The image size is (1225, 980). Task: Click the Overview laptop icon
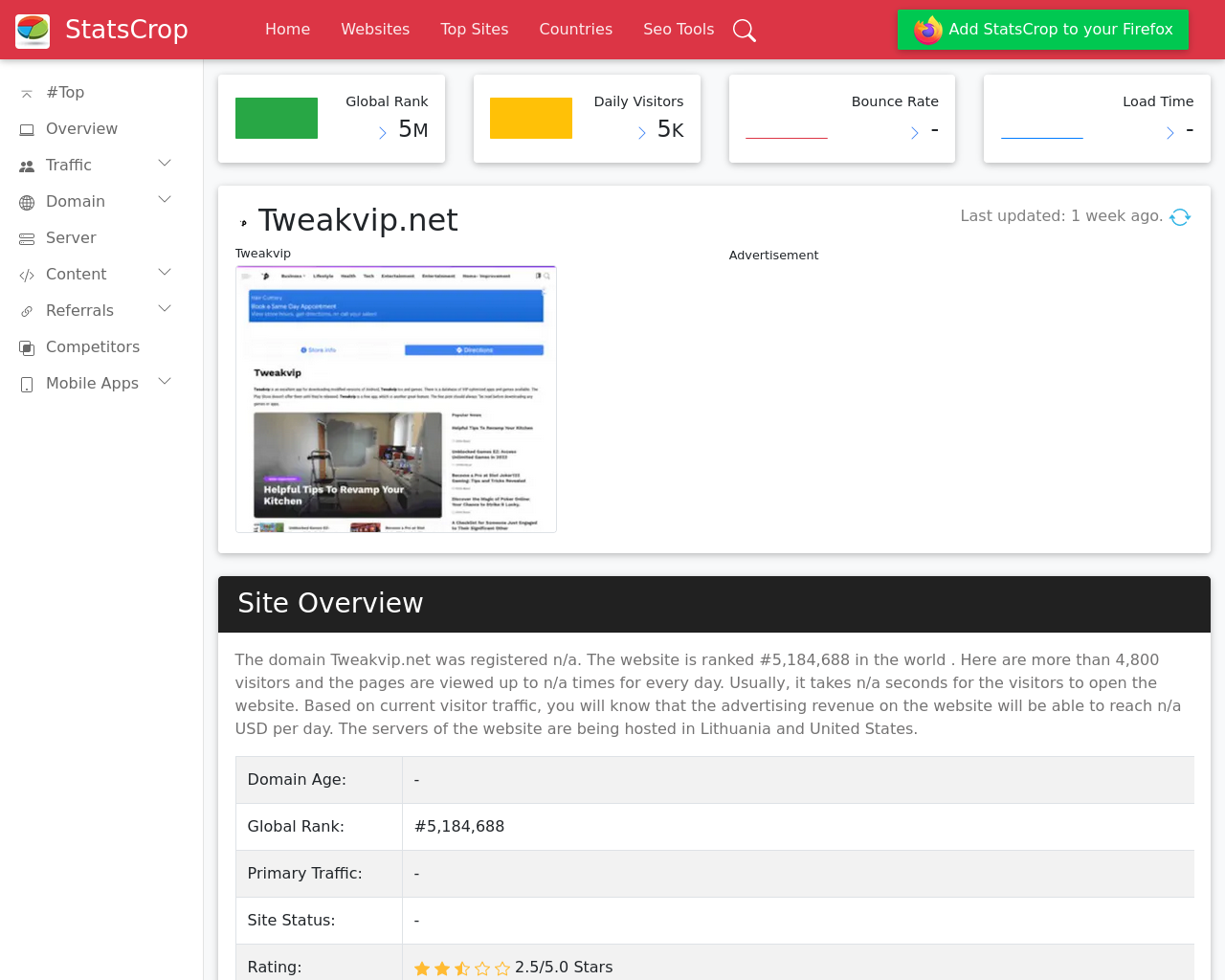click(27, 129)
